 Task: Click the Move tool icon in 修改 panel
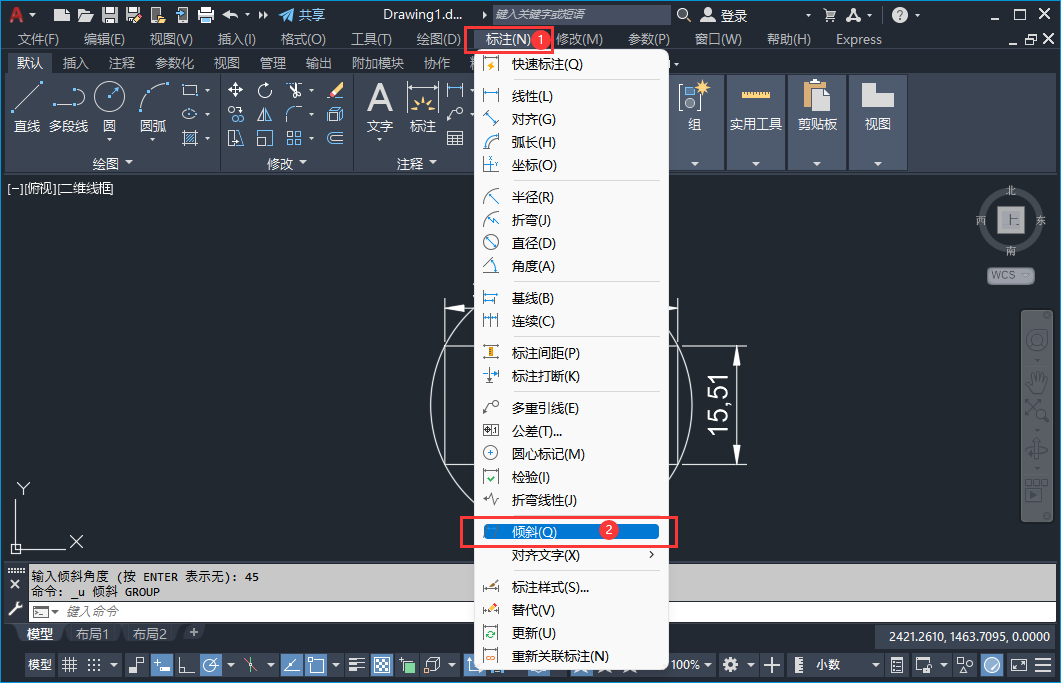[x=235, y=90]
